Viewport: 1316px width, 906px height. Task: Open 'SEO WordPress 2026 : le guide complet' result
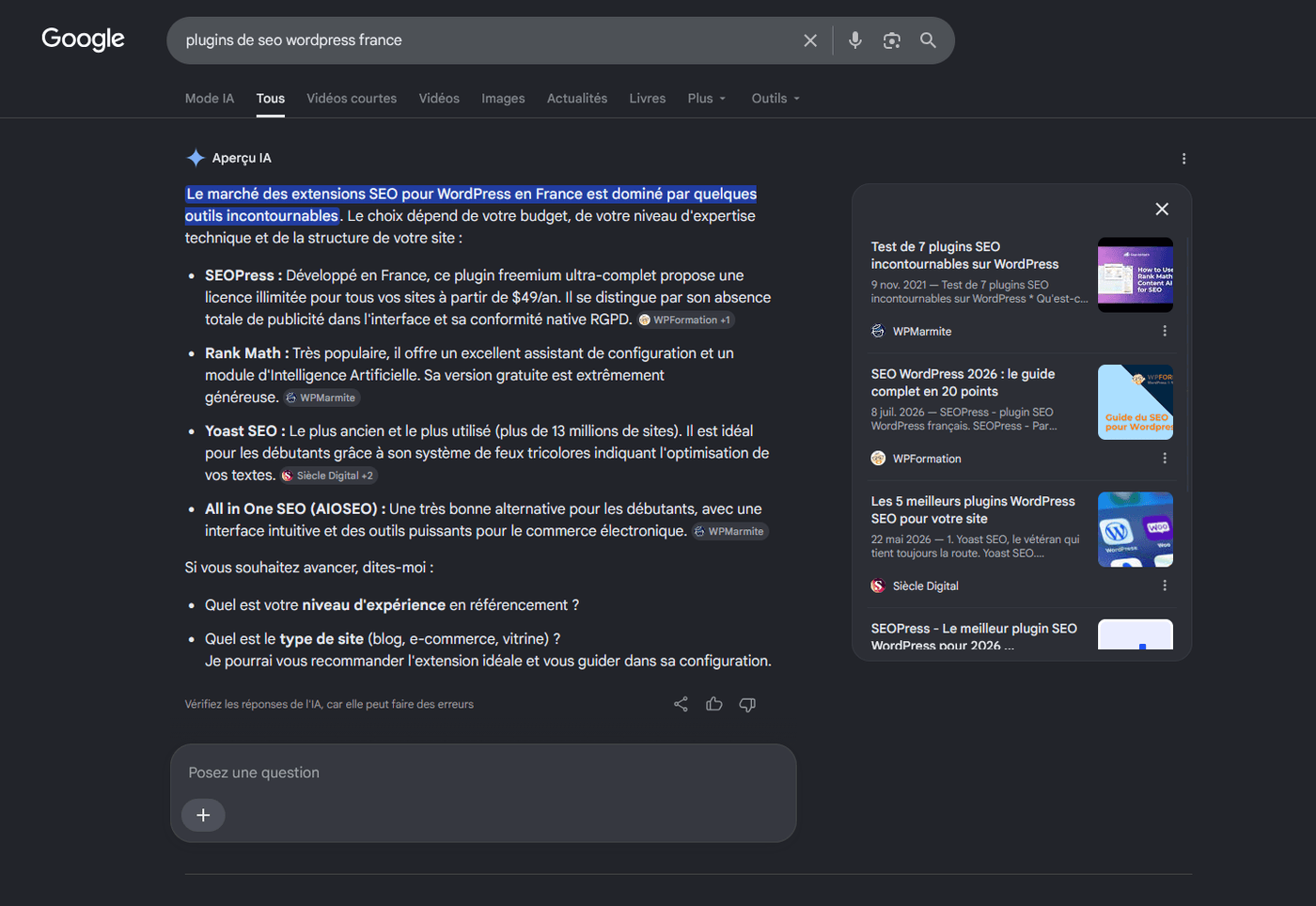(963, 383)
